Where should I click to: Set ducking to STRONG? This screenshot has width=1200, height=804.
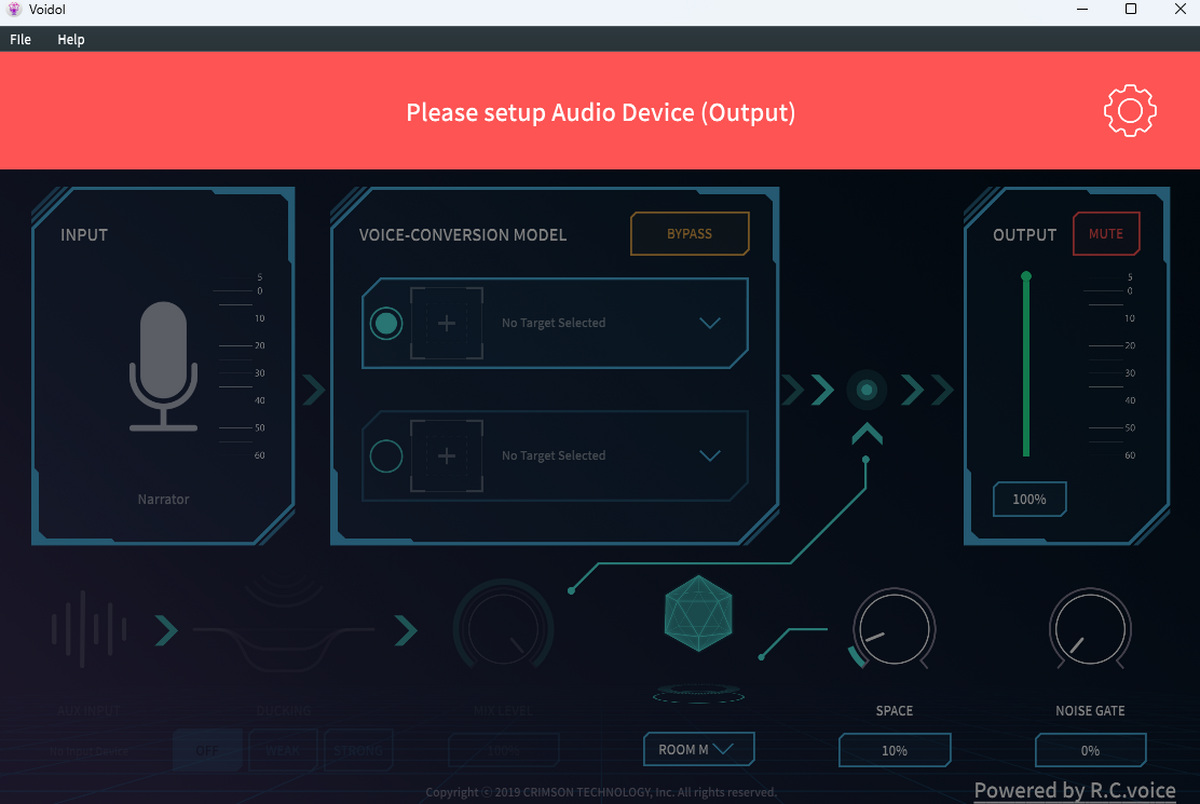click(359, 751)
